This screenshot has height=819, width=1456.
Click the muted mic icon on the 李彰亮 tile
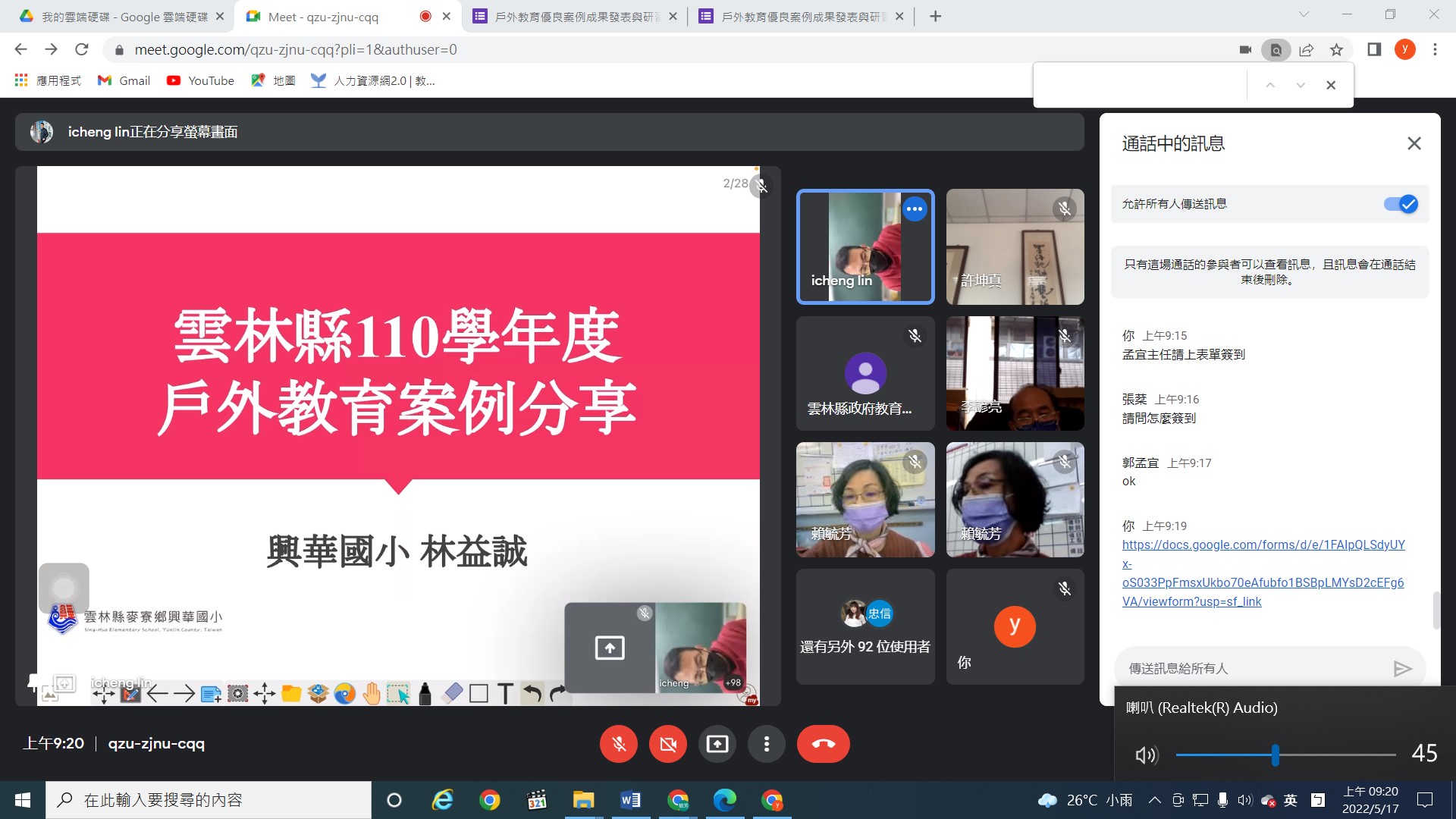click(x=1065, y=335)
